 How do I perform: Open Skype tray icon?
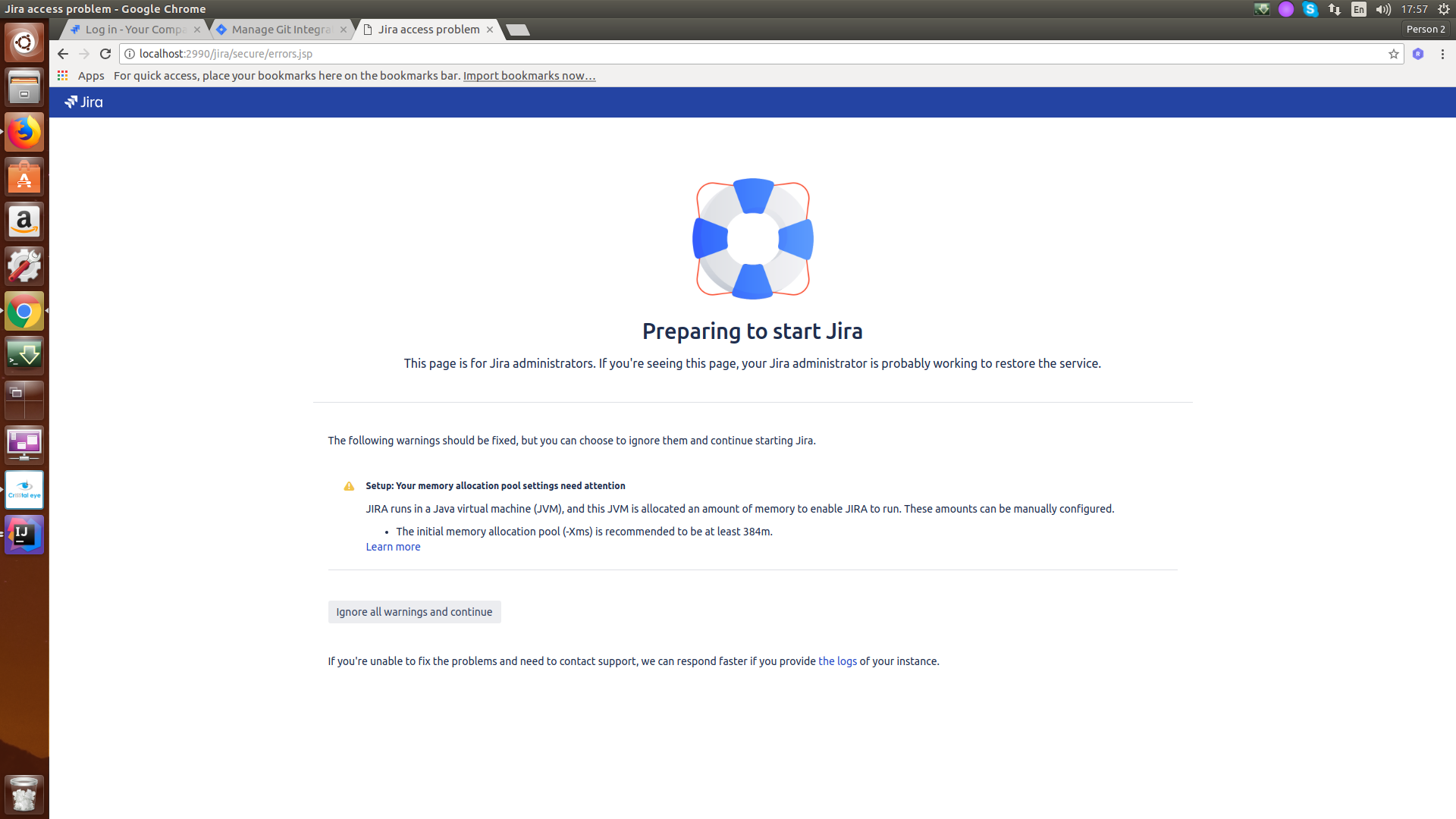pos(1310,9)
